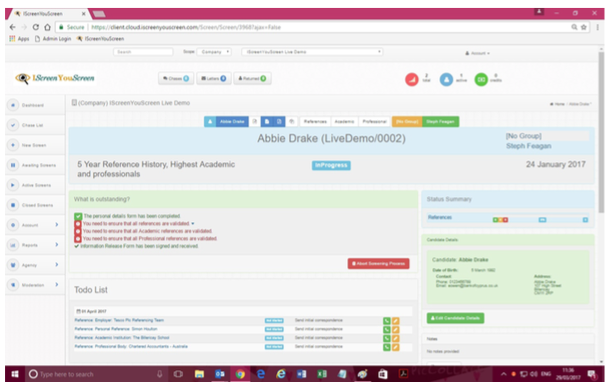This screenshot has width=609, height=388.
Task: Click the green phone icon for Tesco reference
Action: [x=386, y=321]
